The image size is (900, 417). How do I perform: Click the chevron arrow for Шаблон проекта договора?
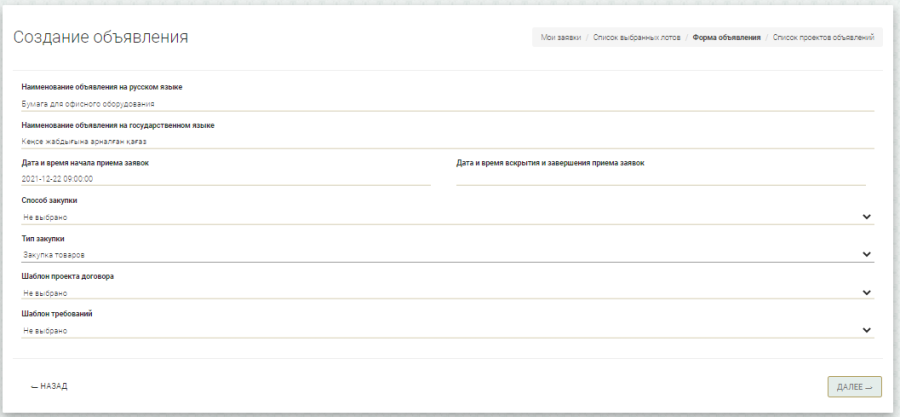[866, 292]
